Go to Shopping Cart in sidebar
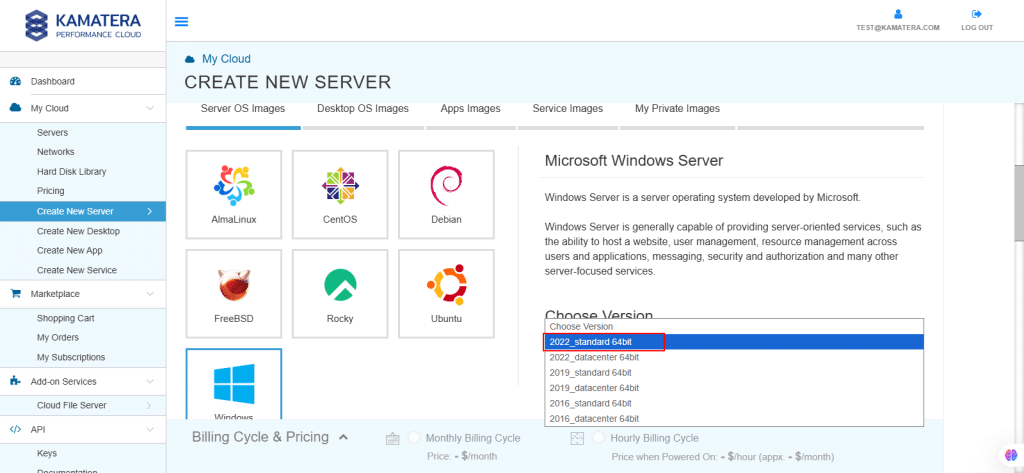 [x=65, y=318]
